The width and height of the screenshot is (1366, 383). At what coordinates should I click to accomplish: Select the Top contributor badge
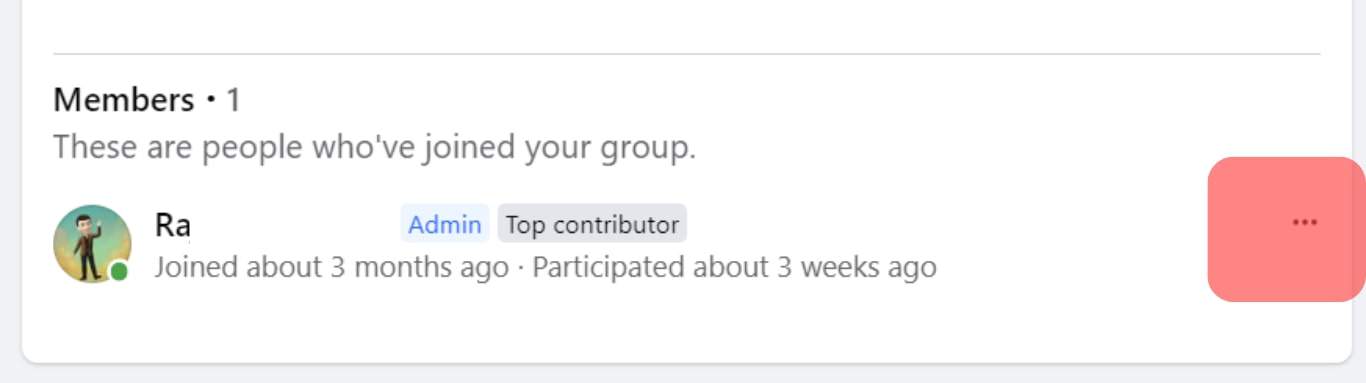592,224
